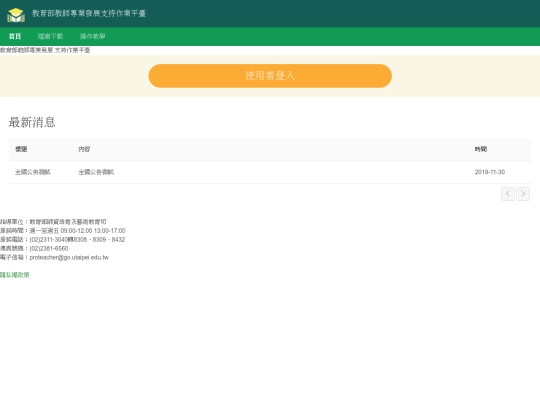The width and height of the screenshot is (540, 405).
Task: Go to next news page arrow
Action: click(523, 194)
